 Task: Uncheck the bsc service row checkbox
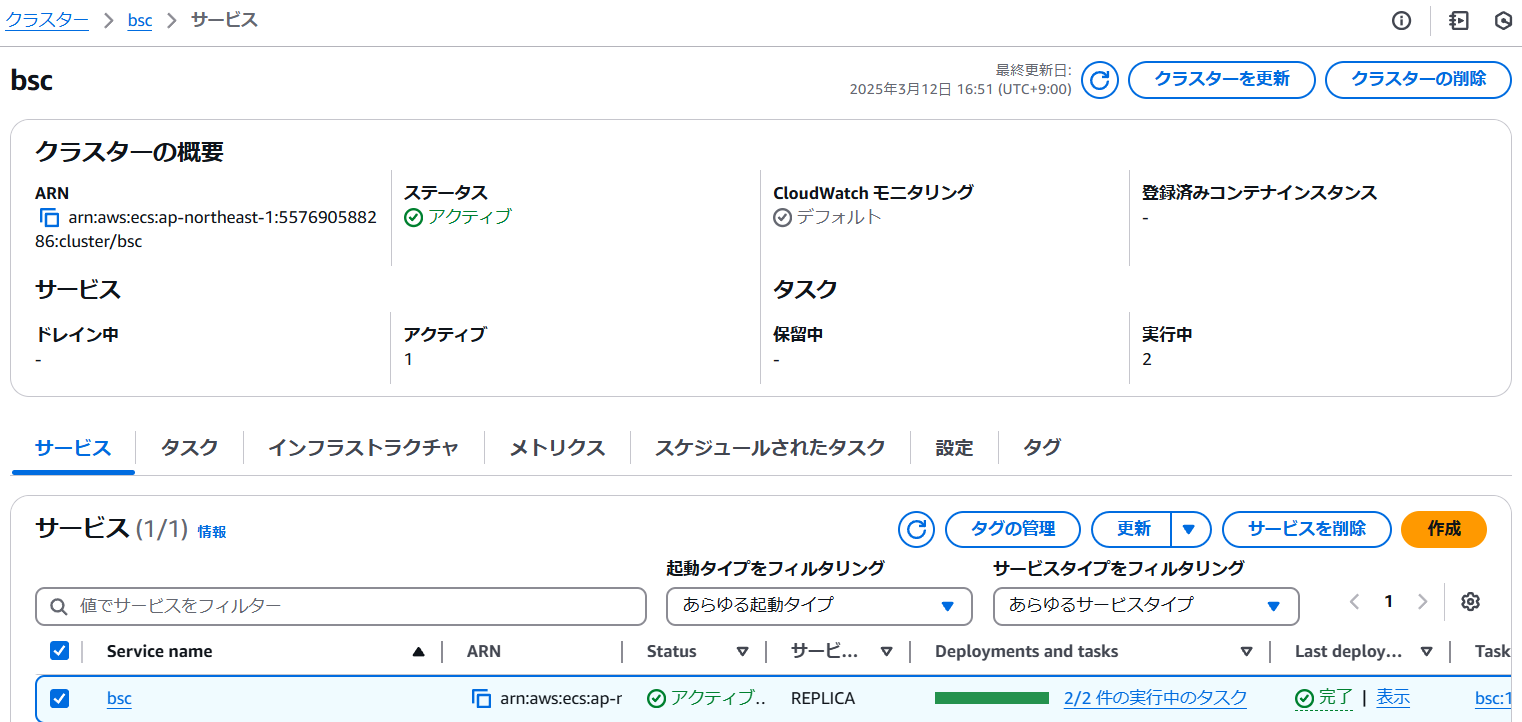(x=60, y=698)
